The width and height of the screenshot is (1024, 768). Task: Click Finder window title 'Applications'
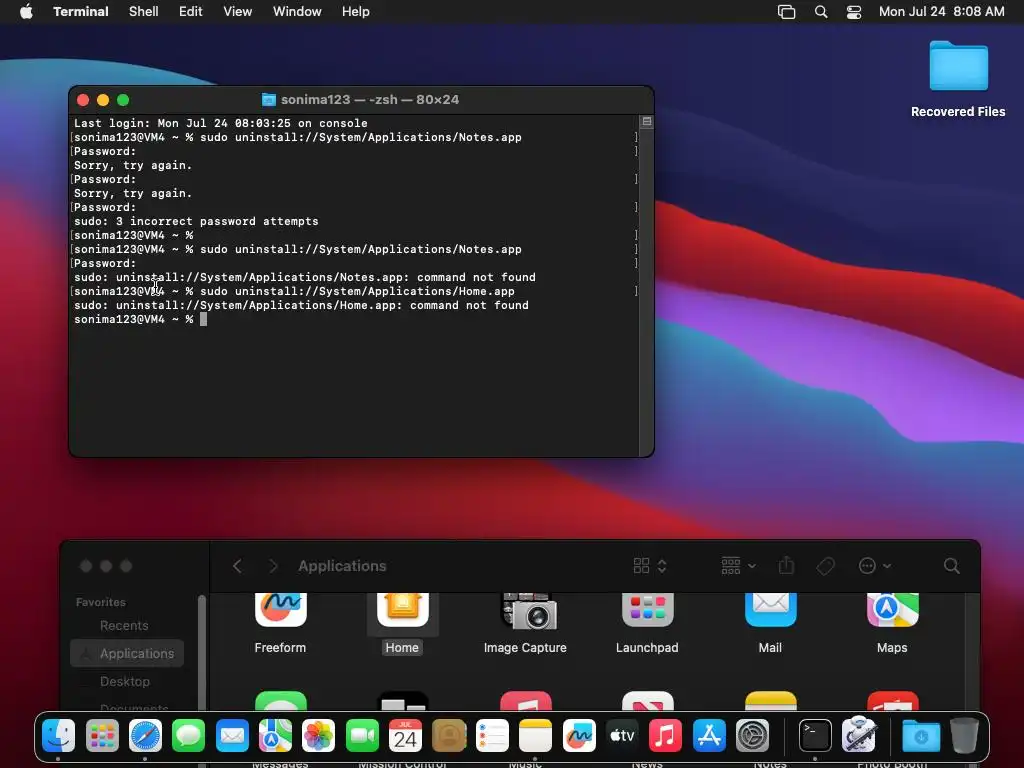[342, 566]
